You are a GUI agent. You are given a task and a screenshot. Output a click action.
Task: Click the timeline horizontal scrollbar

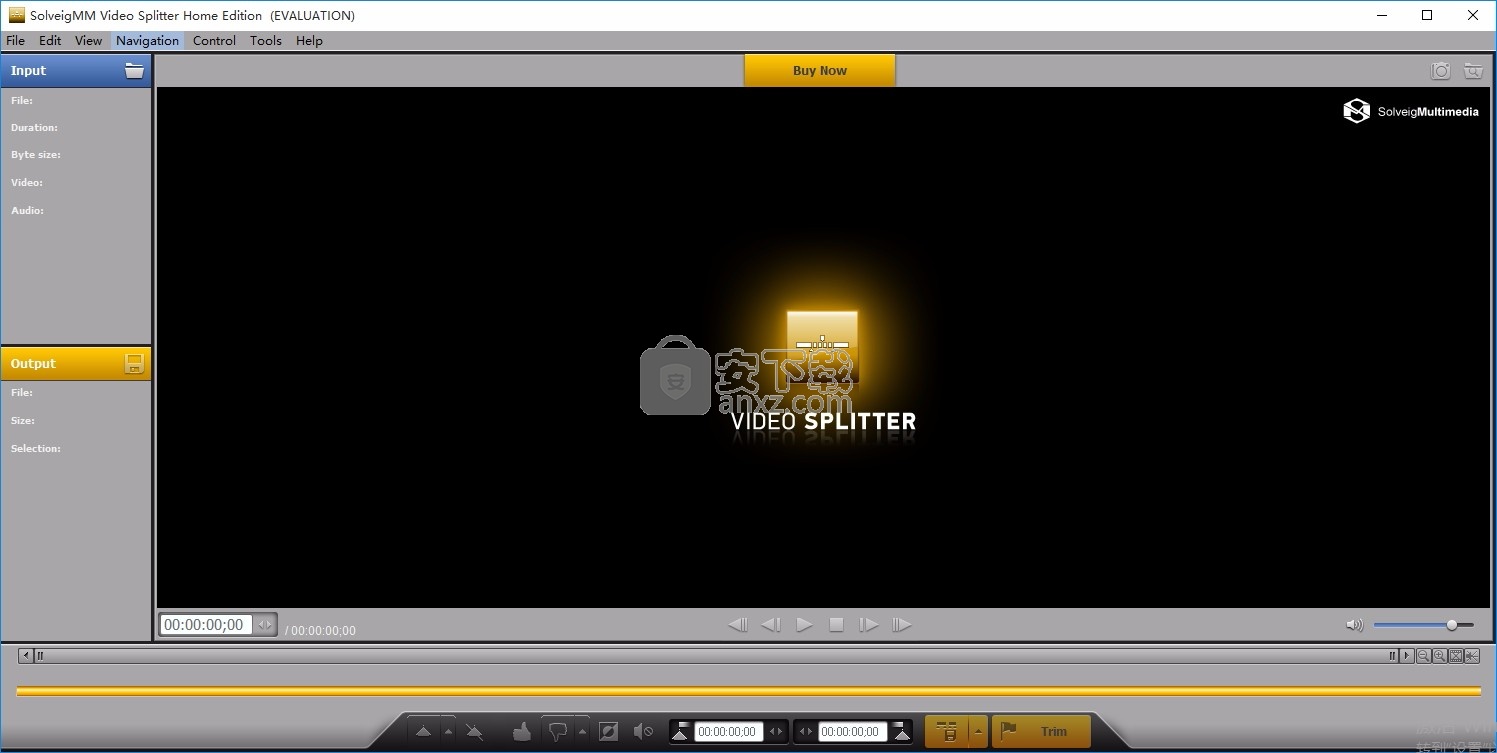(716, 656)
